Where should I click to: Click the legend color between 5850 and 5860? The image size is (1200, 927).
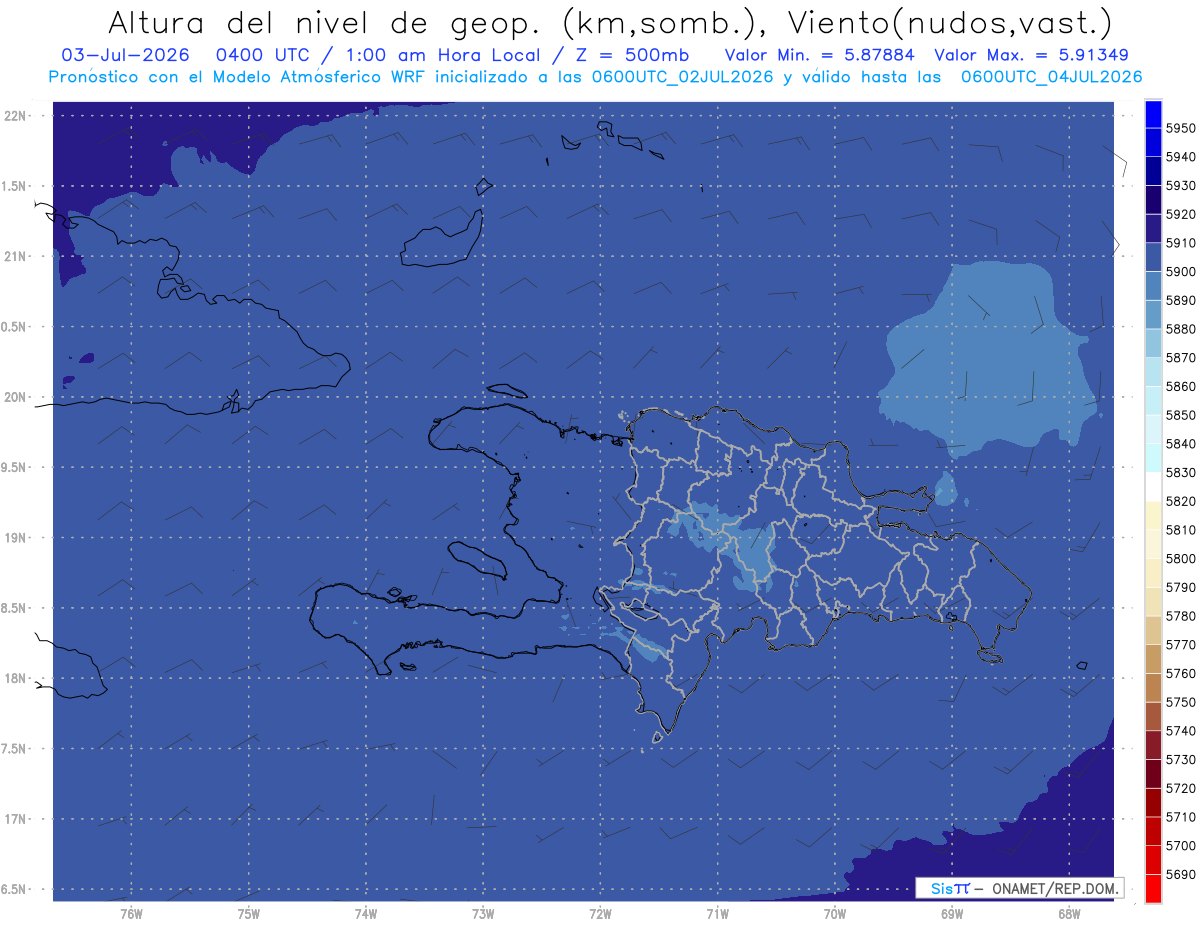(x=1153, y=401)
